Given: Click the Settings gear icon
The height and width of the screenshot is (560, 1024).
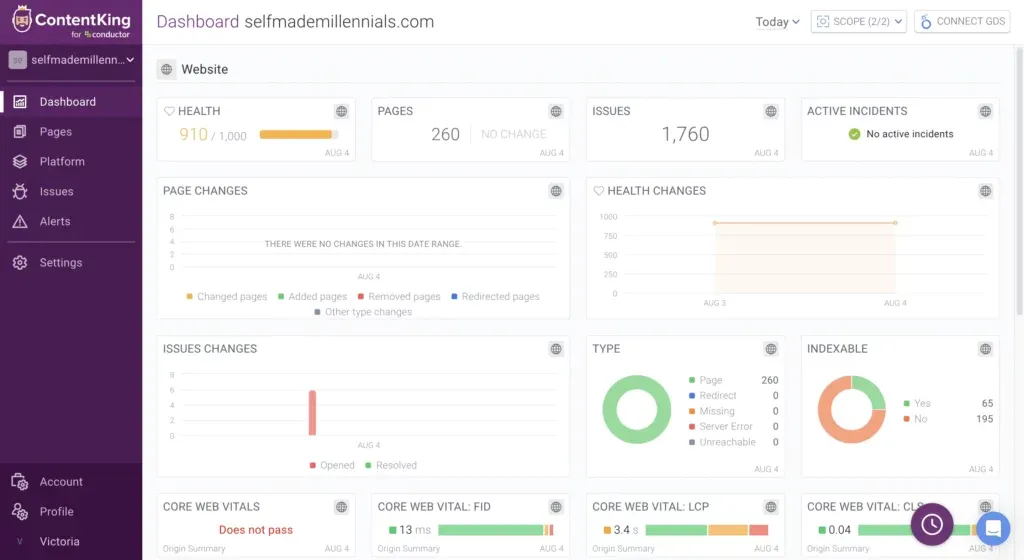Looking at the screenshot, I should pos(20,263).
